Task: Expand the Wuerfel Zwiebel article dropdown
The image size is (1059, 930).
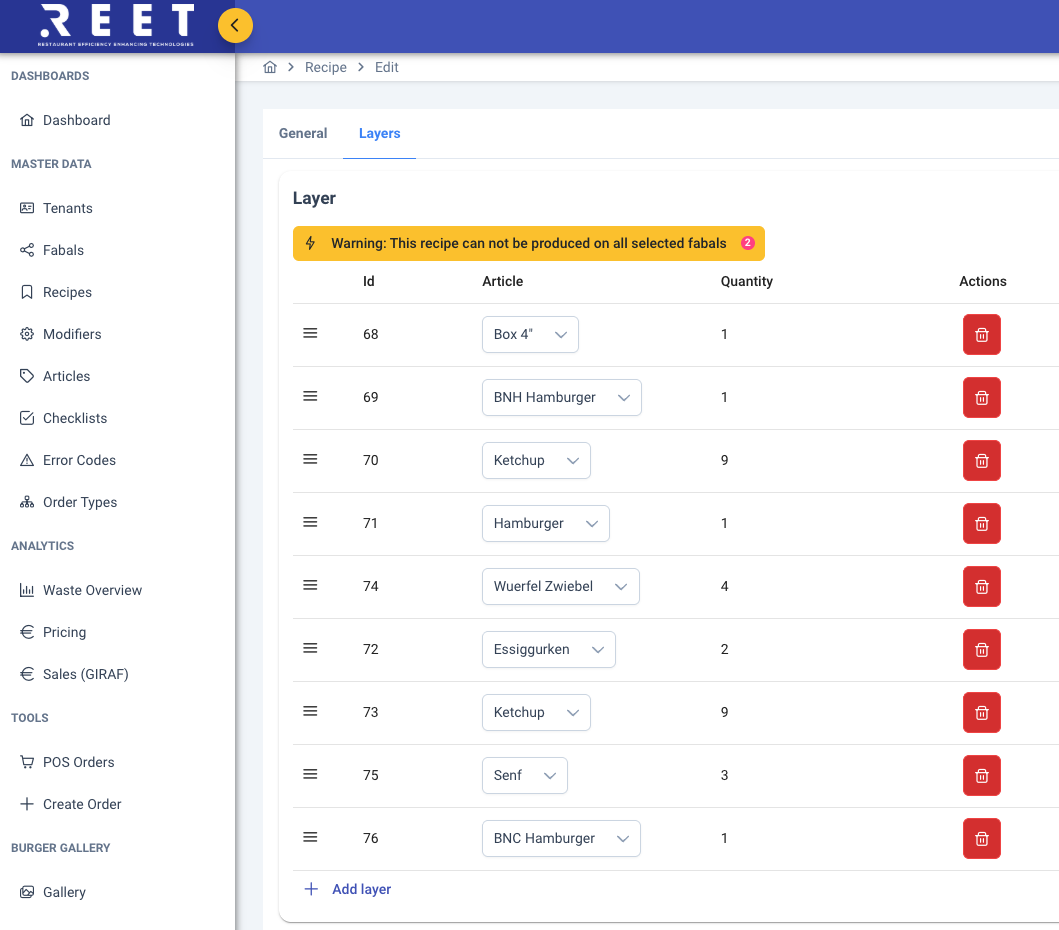Action: 560,587
